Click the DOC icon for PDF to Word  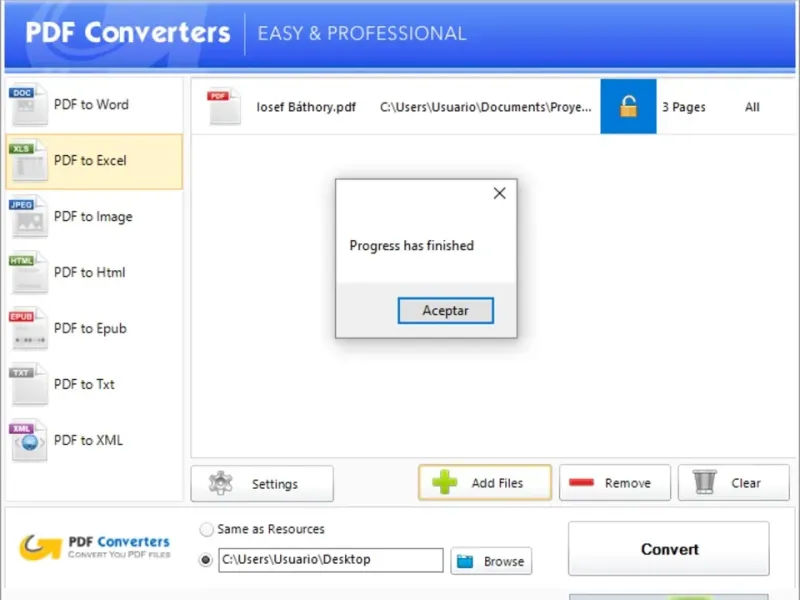29,105
